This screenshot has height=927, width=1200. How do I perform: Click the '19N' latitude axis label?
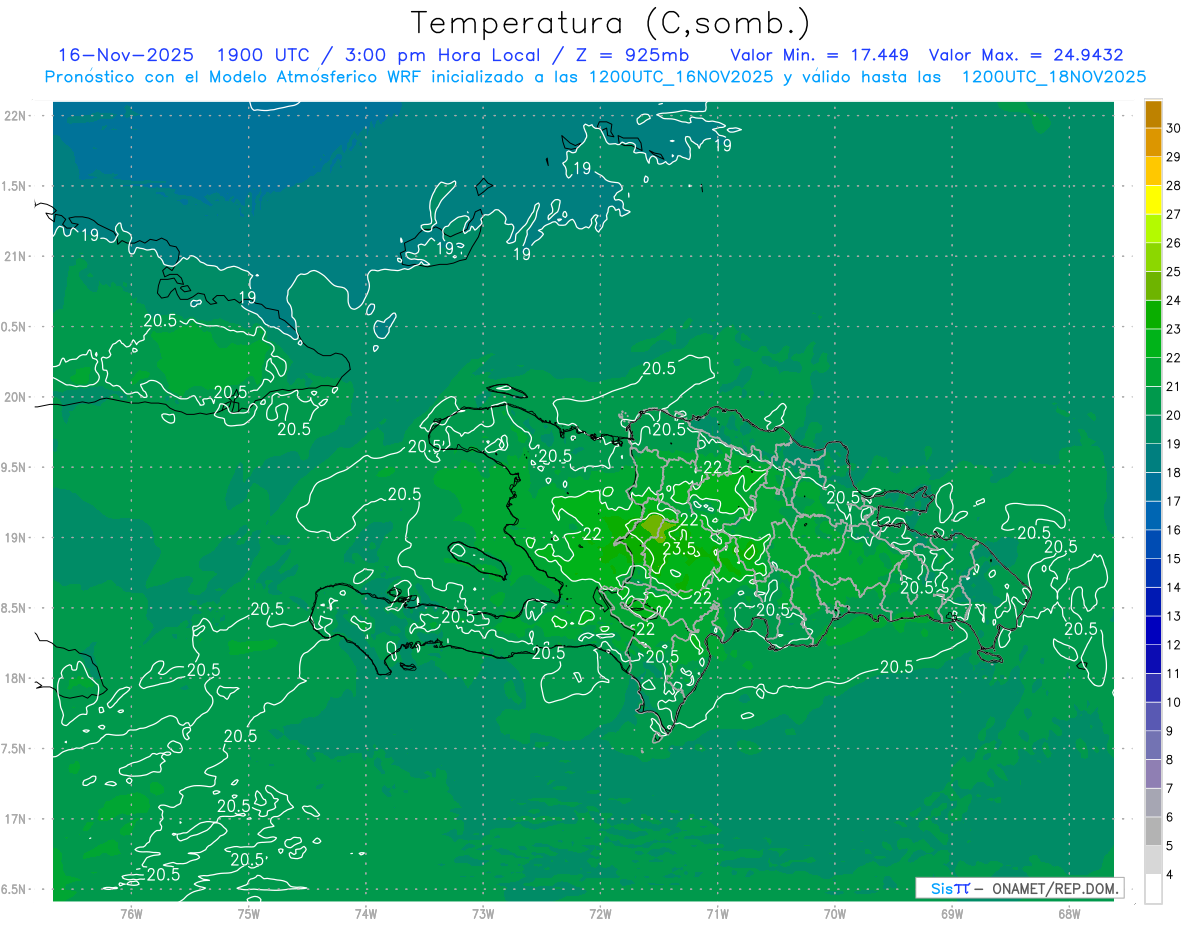click(x=16, y=537)
